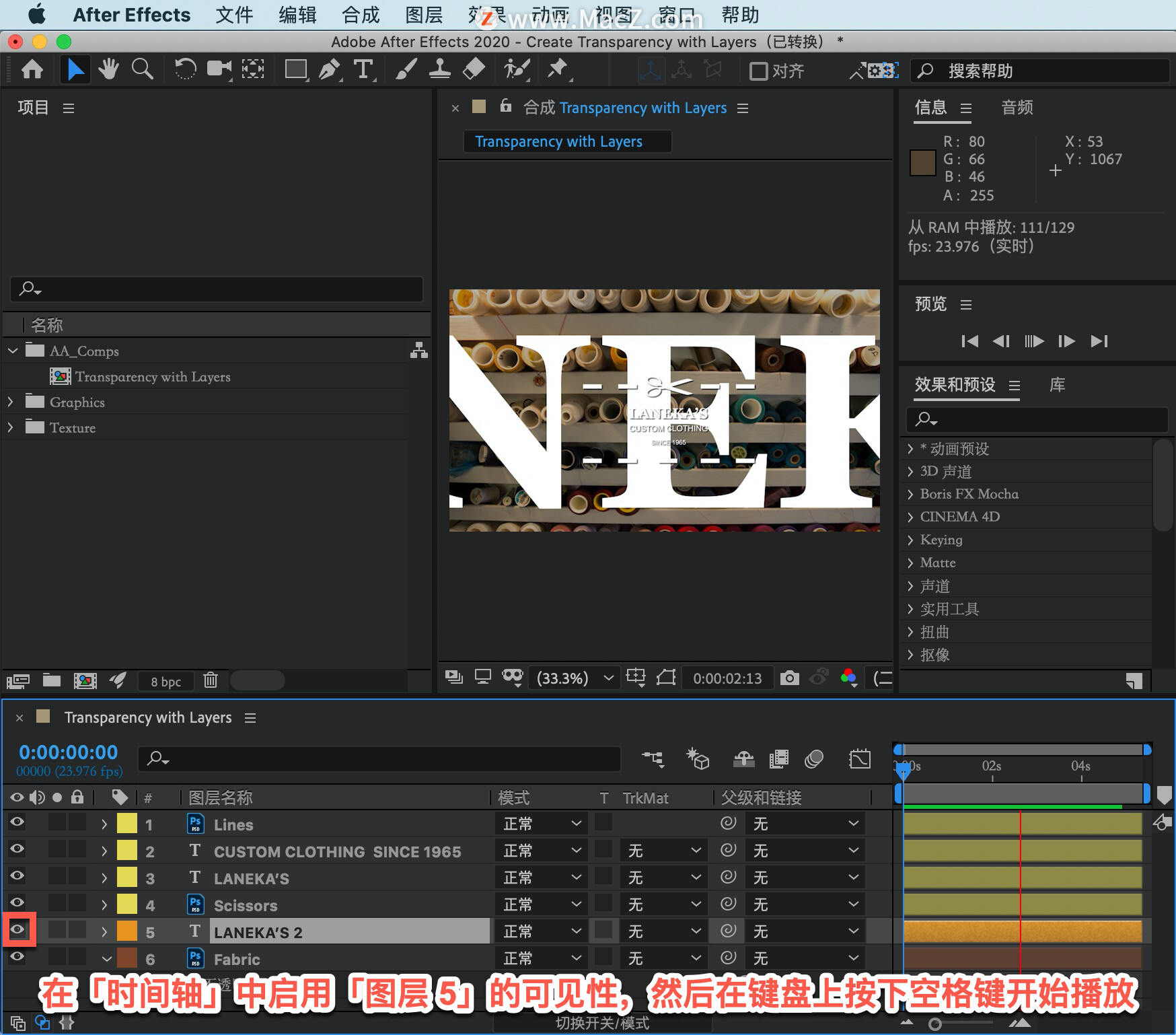Viewport: 1176px width, 1035px height.
Task: Switch to the 音频 tab
Action: point(1017,107)
